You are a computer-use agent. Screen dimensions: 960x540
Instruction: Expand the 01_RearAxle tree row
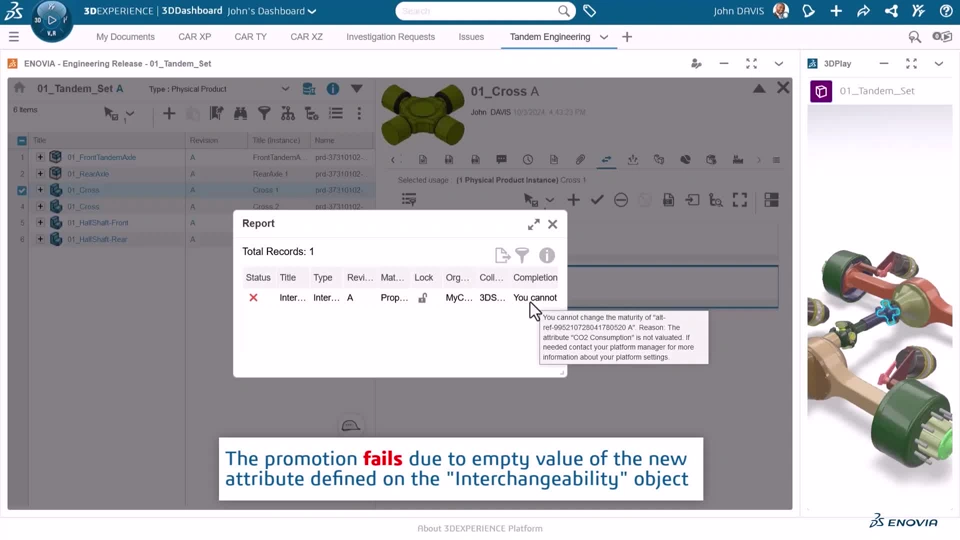(x=40, y=174)
